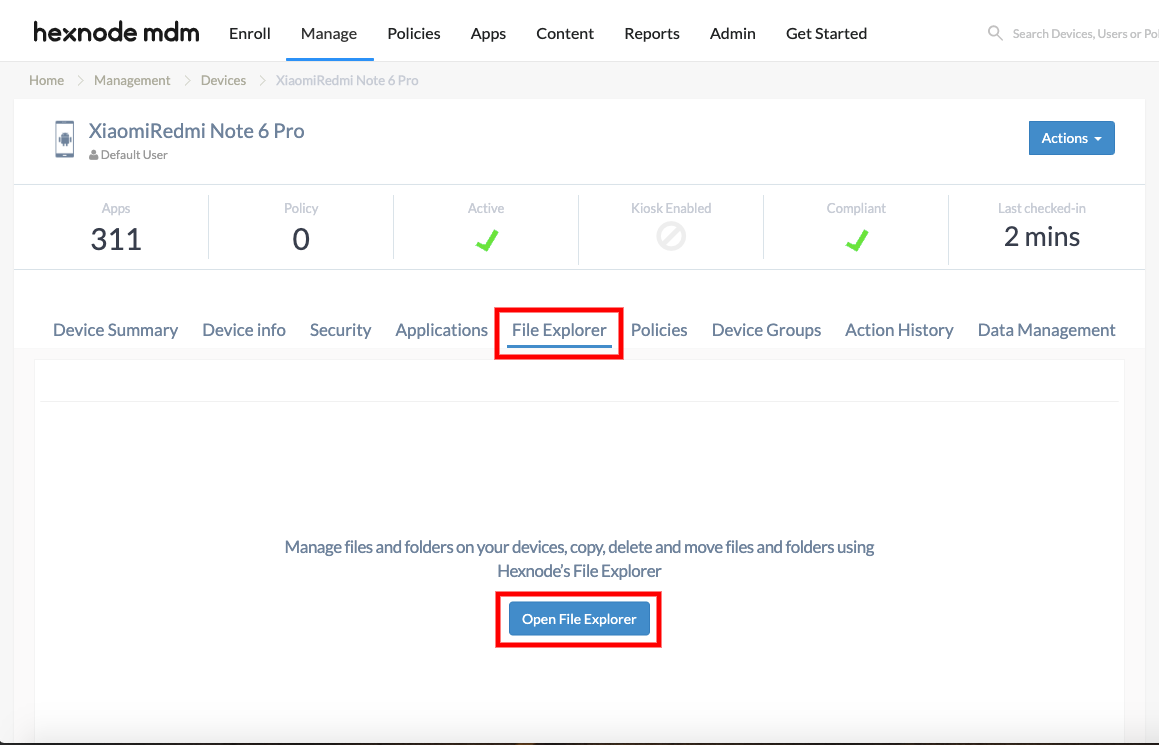Switch to the device Policies tab

[x=659, y=330]
